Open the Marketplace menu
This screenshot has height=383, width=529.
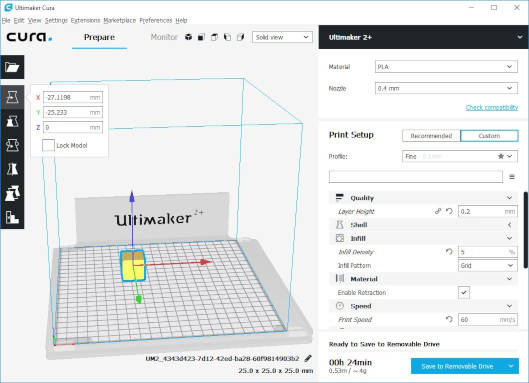coord(119,21)
